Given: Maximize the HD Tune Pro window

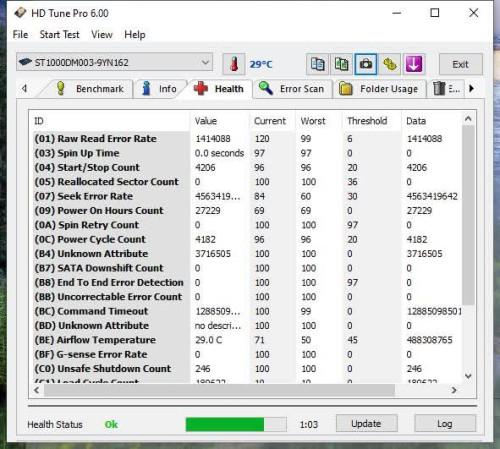Looking at the screenshot, I should click(x=435, y=13).
